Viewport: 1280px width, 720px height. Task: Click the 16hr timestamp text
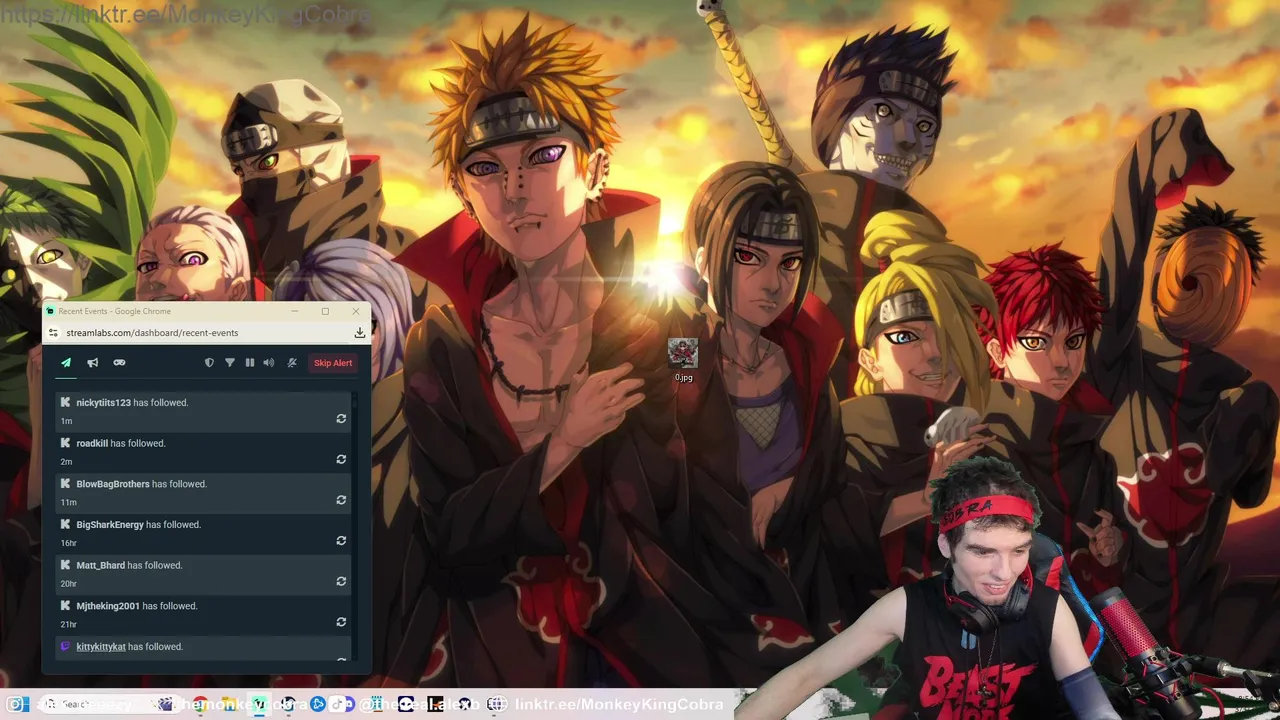coord(68,543)
